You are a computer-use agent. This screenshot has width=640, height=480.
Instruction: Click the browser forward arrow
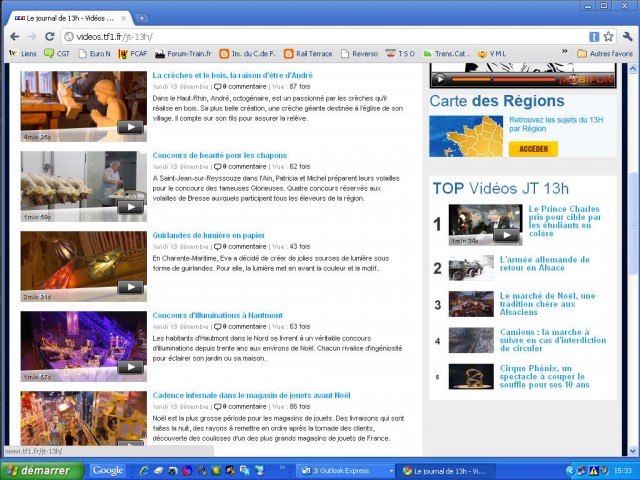(32, 37)
